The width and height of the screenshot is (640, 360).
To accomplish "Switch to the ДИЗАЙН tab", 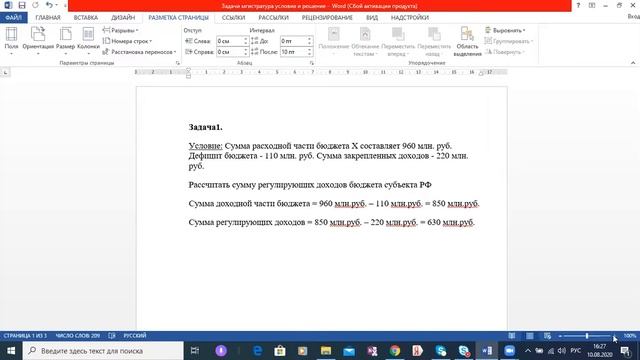I will [123, 18].
